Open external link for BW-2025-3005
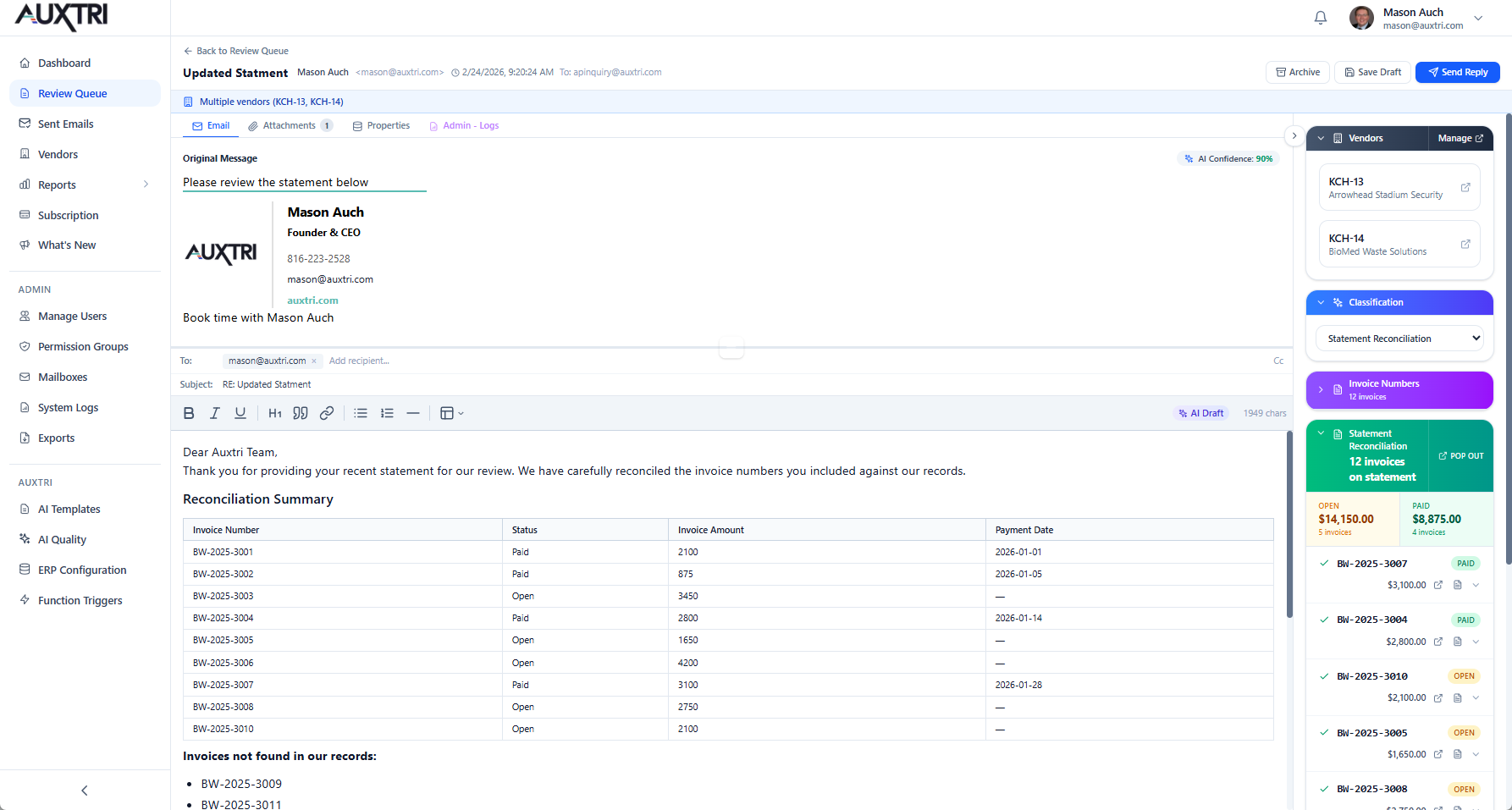1512x810 pixels. [x=1438, y=754]
